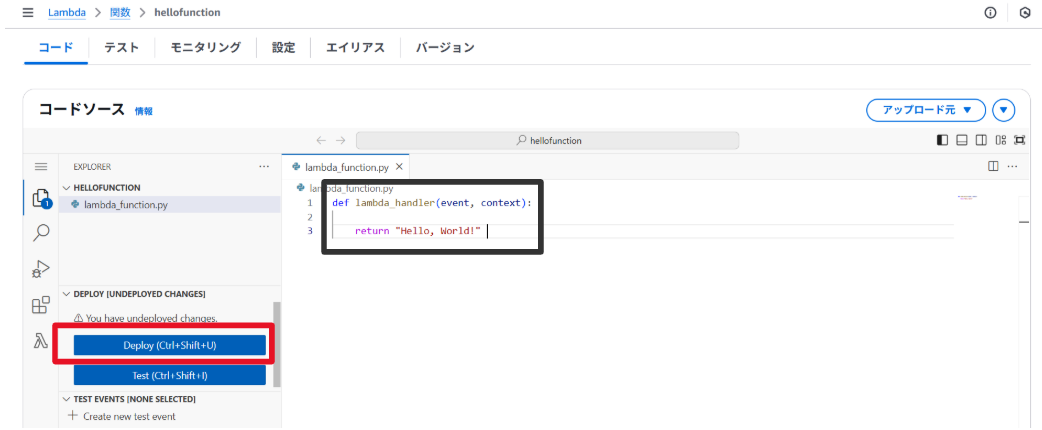
Task: Open the Explorer files icon
Action: tap(41, 198)
